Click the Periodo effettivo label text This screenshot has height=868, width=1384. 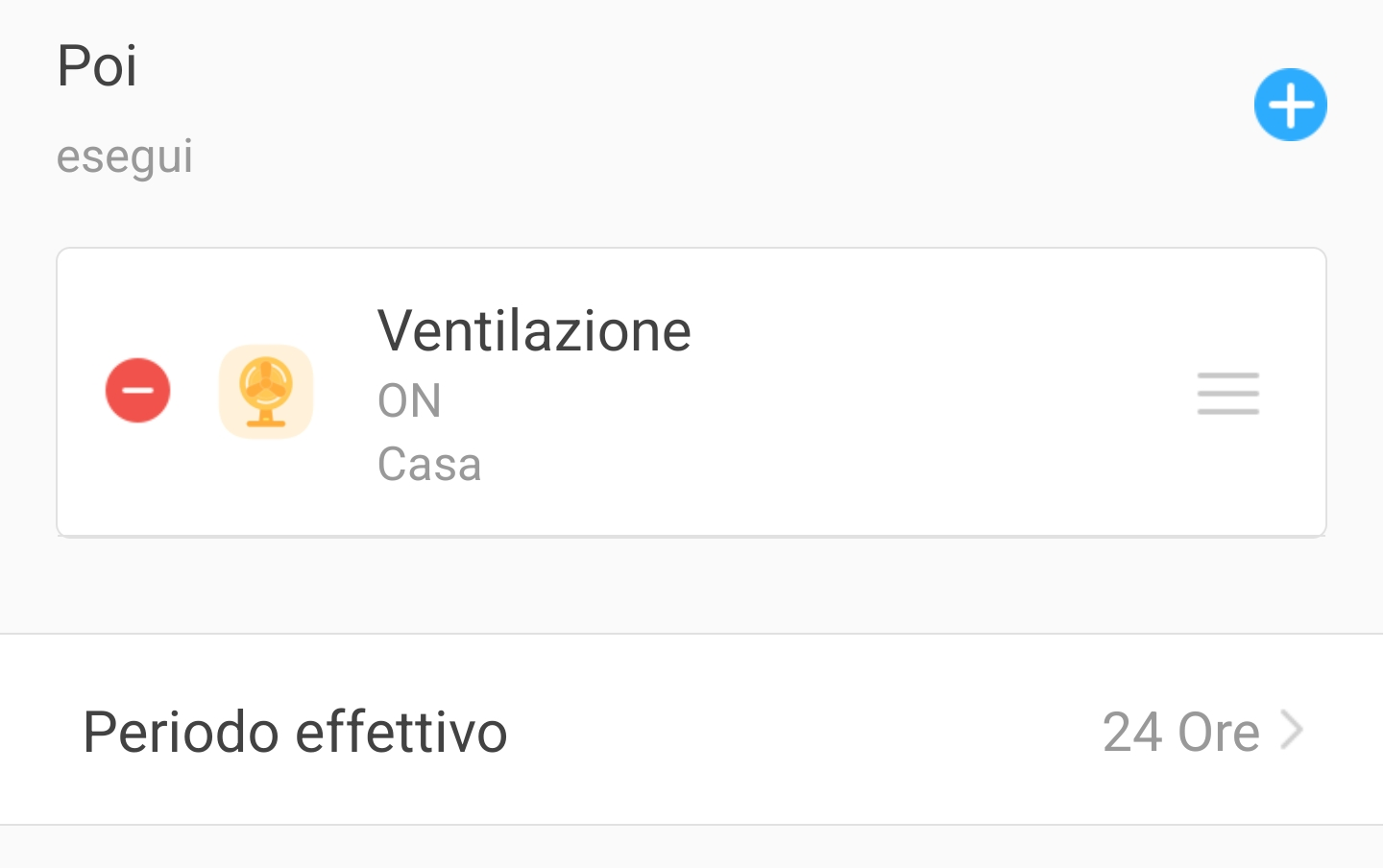pos(295,732)
